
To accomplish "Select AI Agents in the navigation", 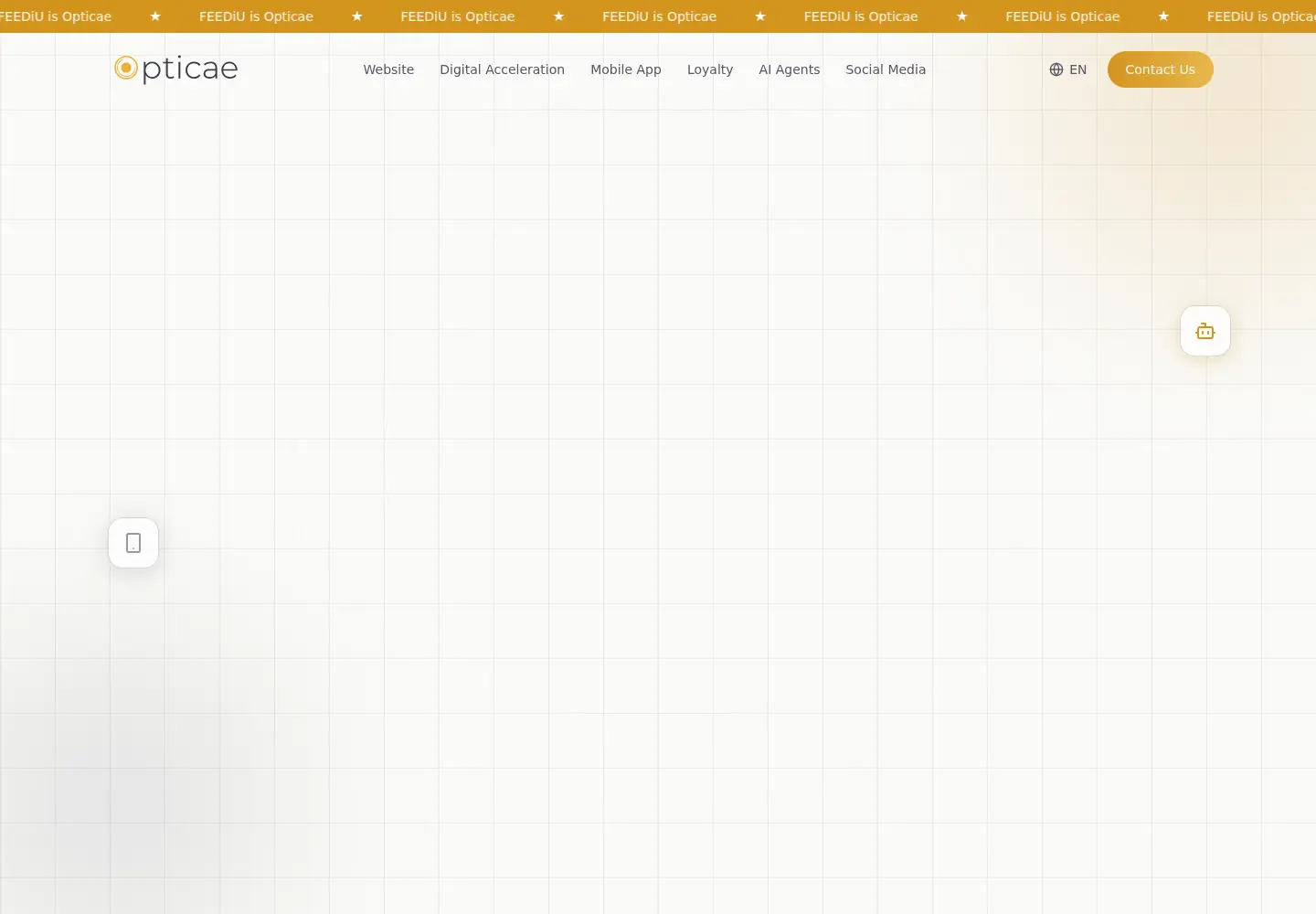I will click(790, 69).
